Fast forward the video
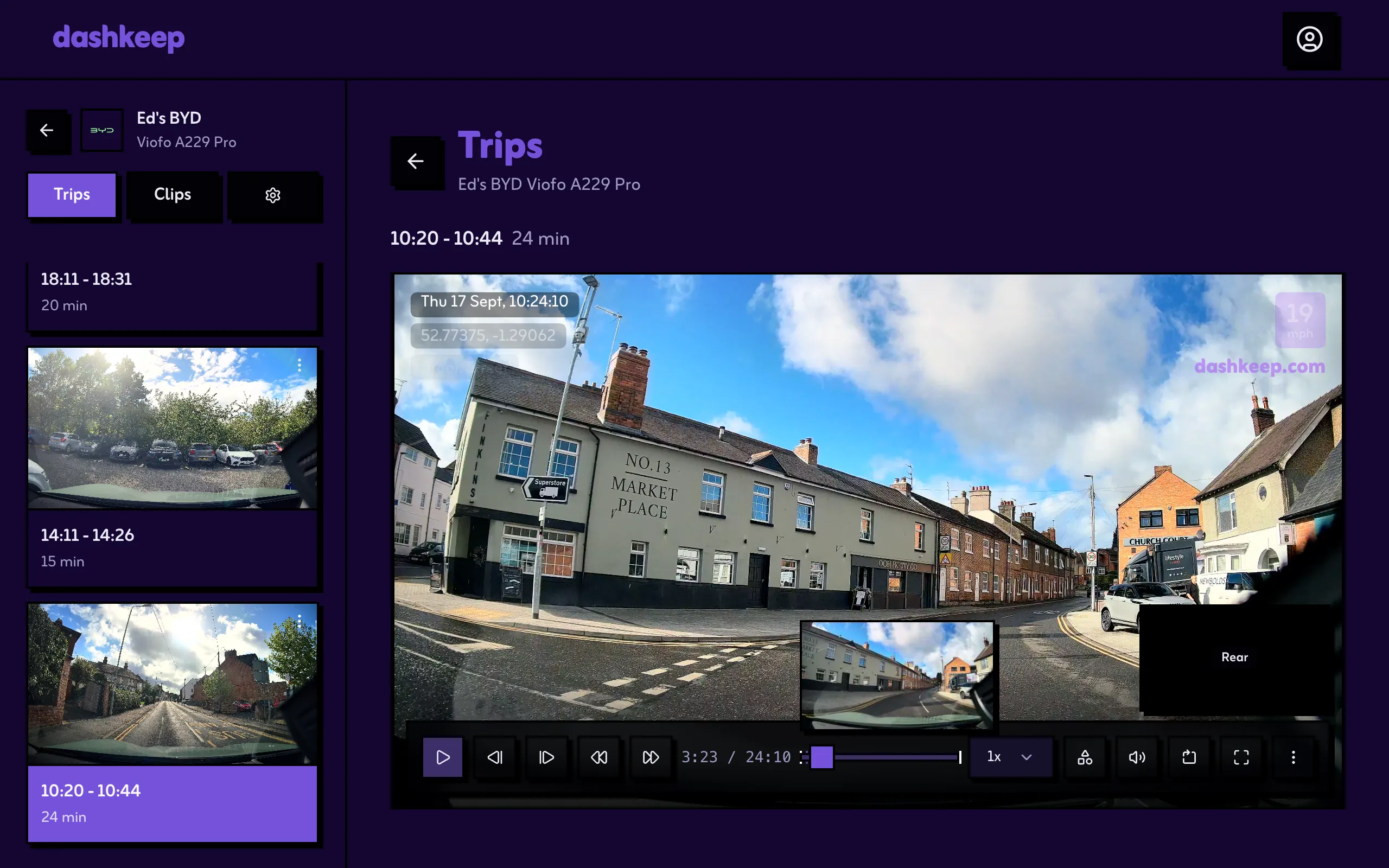 651,757
